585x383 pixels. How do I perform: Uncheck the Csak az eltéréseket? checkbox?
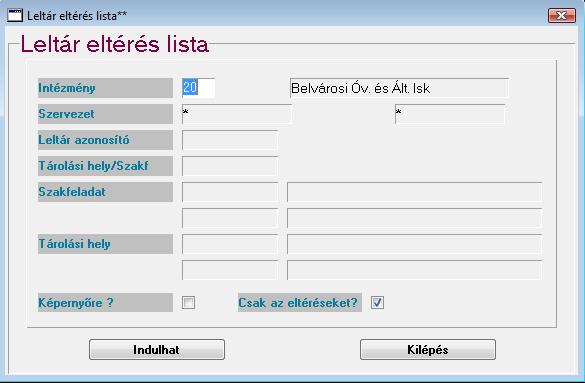377,302
